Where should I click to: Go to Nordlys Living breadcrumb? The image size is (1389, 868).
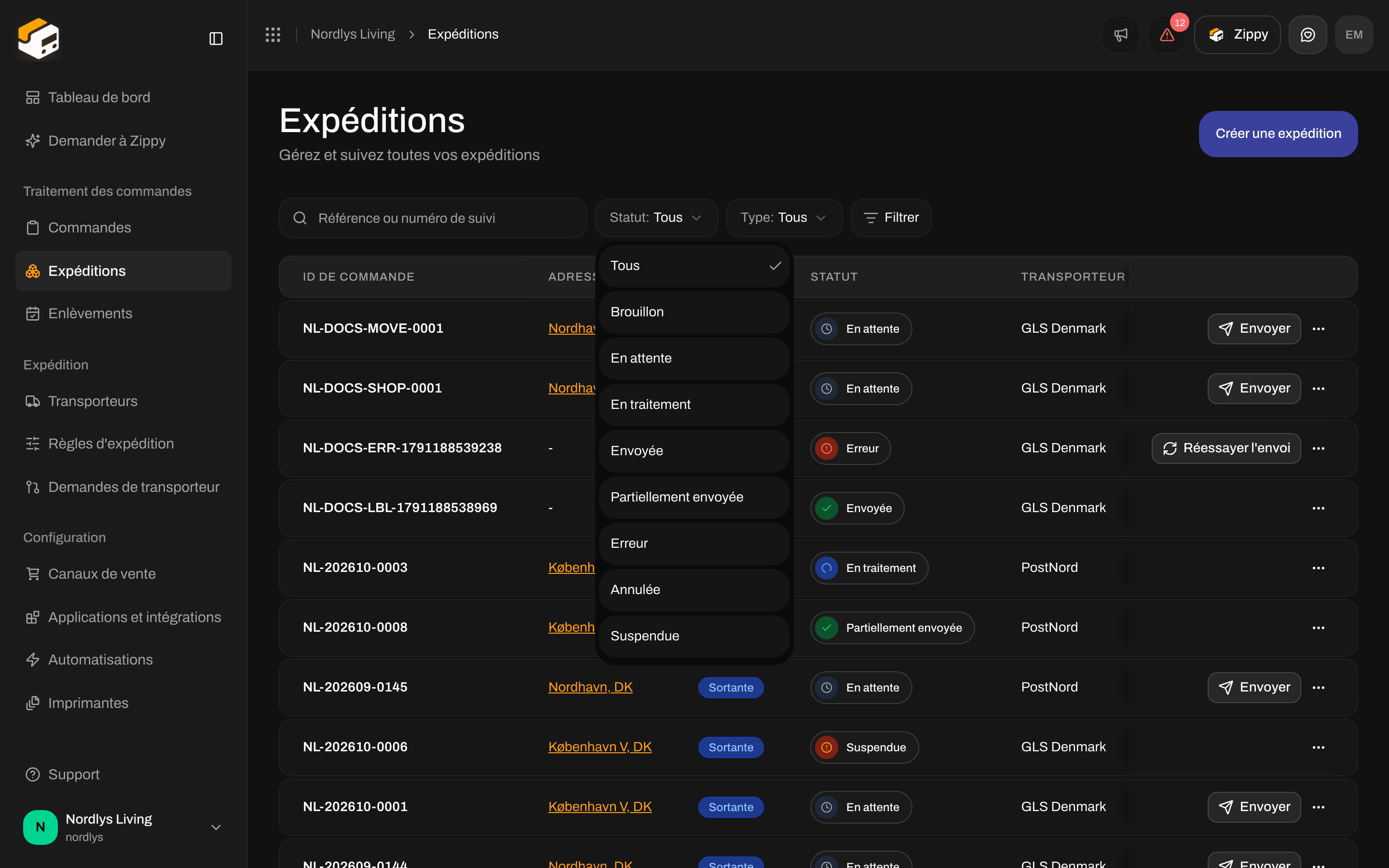click(353, 34)
